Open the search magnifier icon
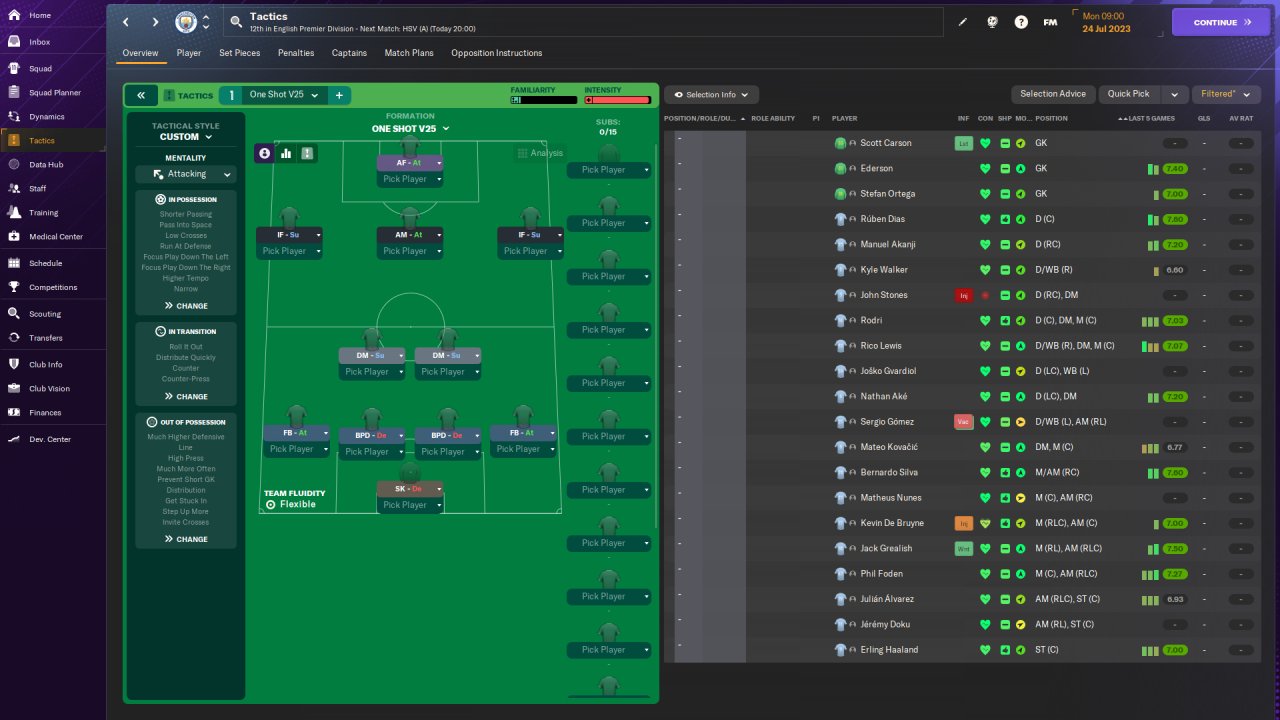The width and height of the screenshot is (1280, 720). [x=235, y=21]
